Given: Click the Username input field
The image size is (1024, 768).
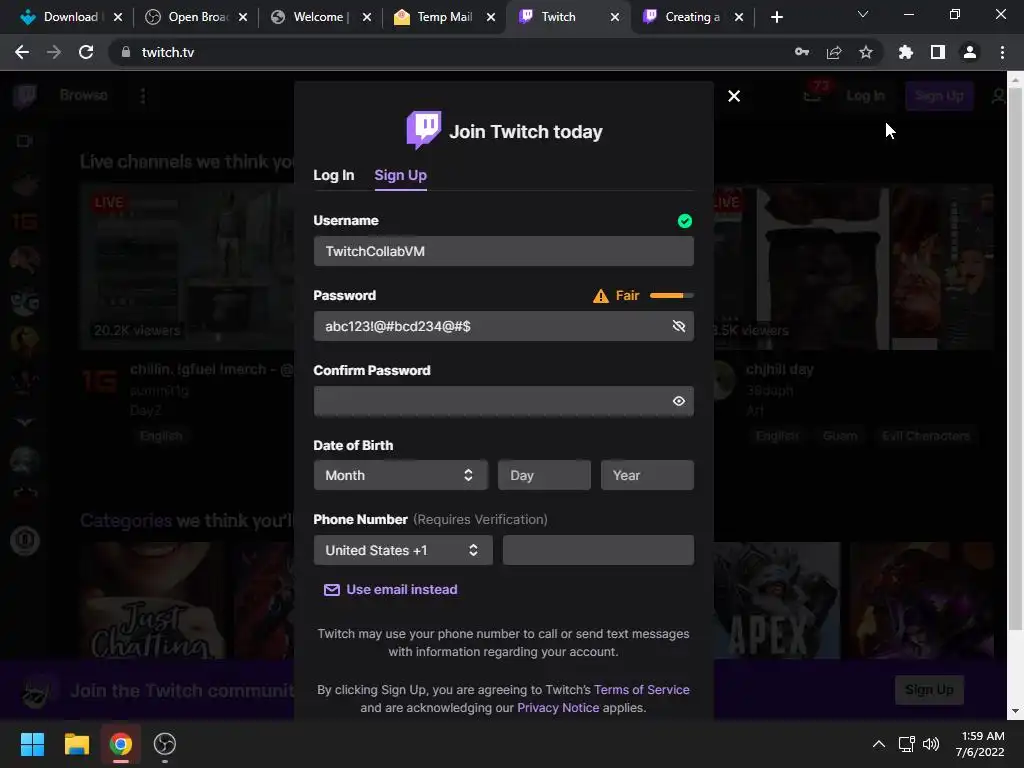Looking at the screenshot, I should pos(503,251).
